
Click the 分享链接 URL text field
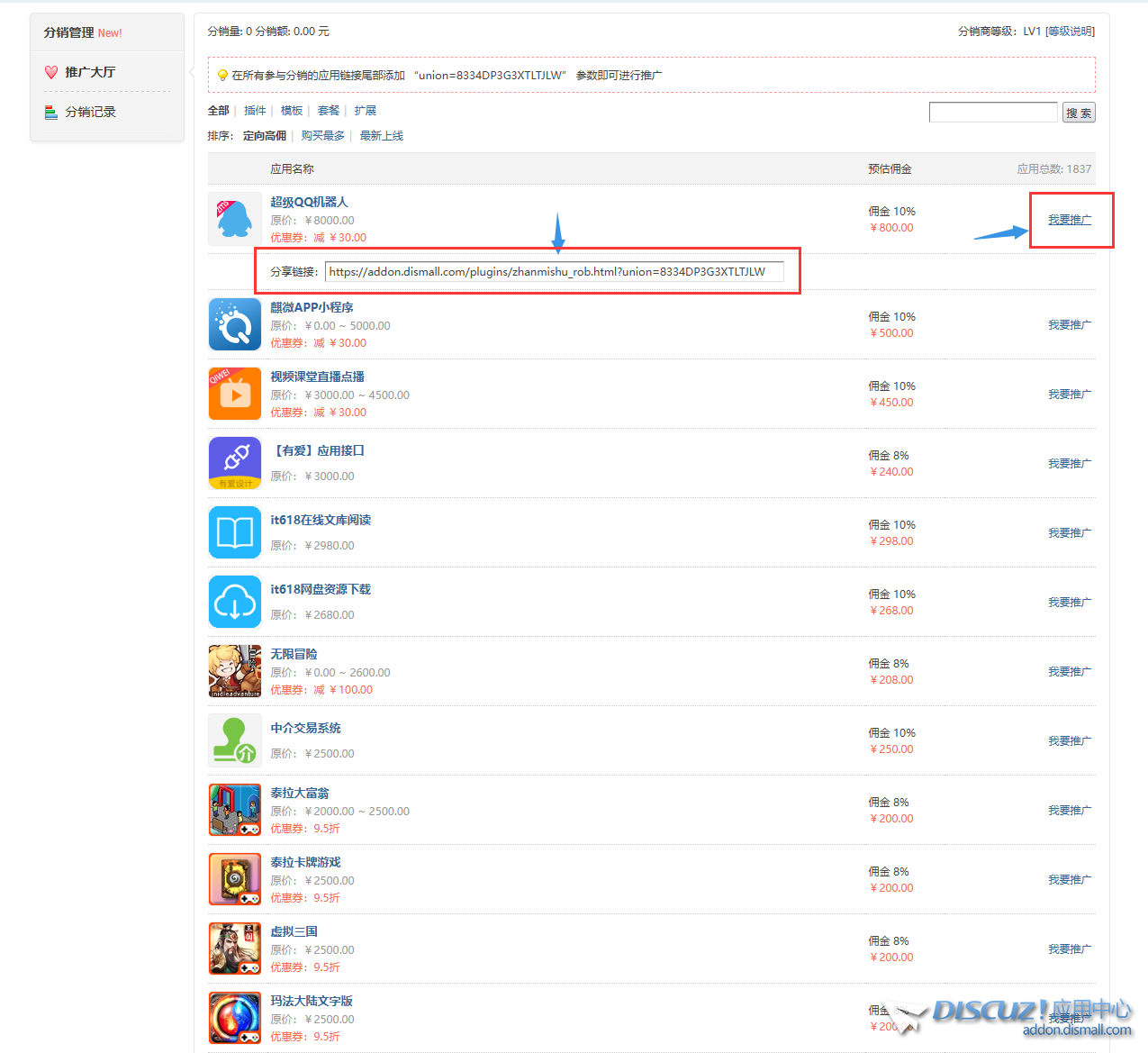(554, 272)
